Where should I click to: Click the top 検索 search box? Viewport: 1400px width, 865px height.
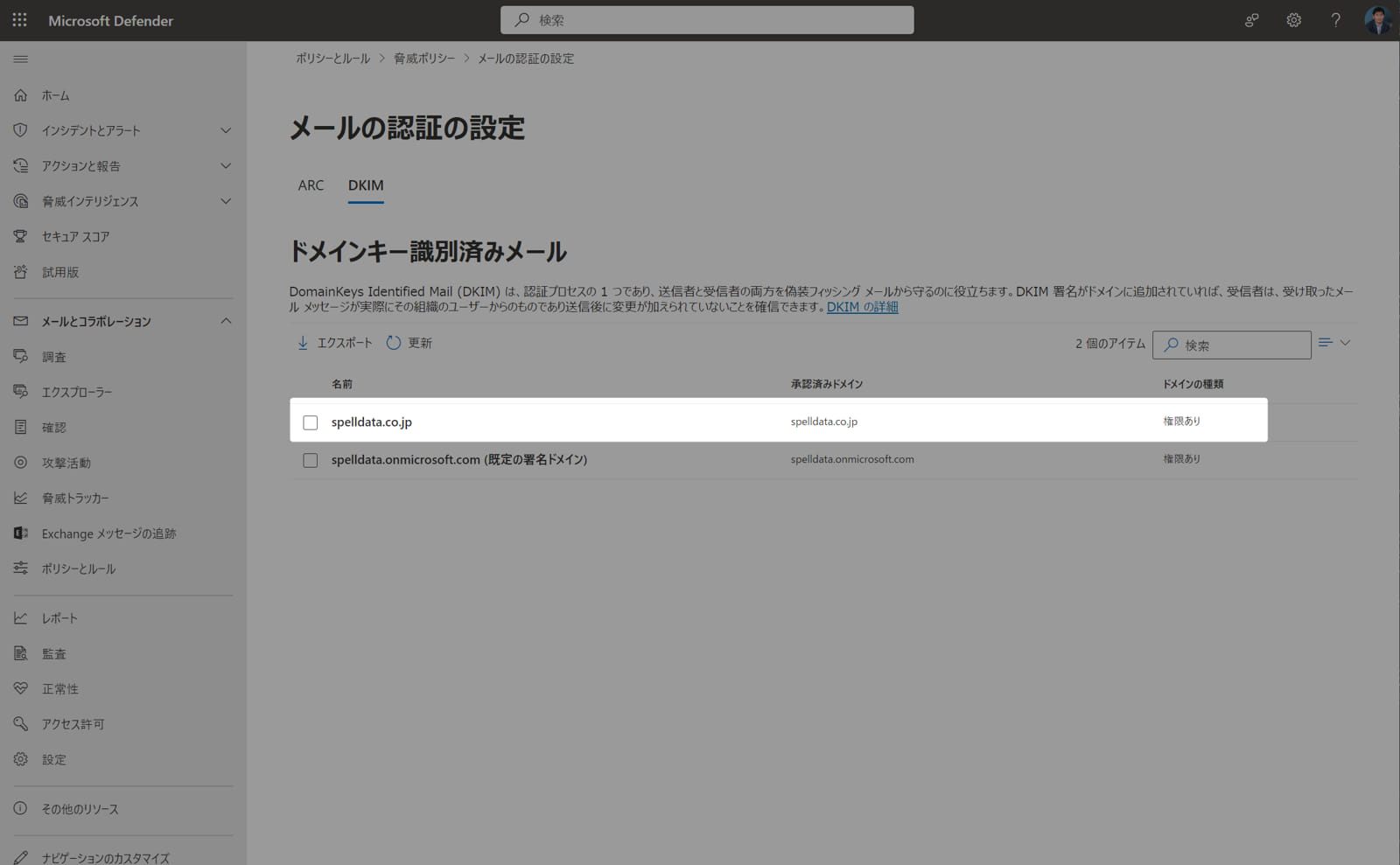[707, 20]
